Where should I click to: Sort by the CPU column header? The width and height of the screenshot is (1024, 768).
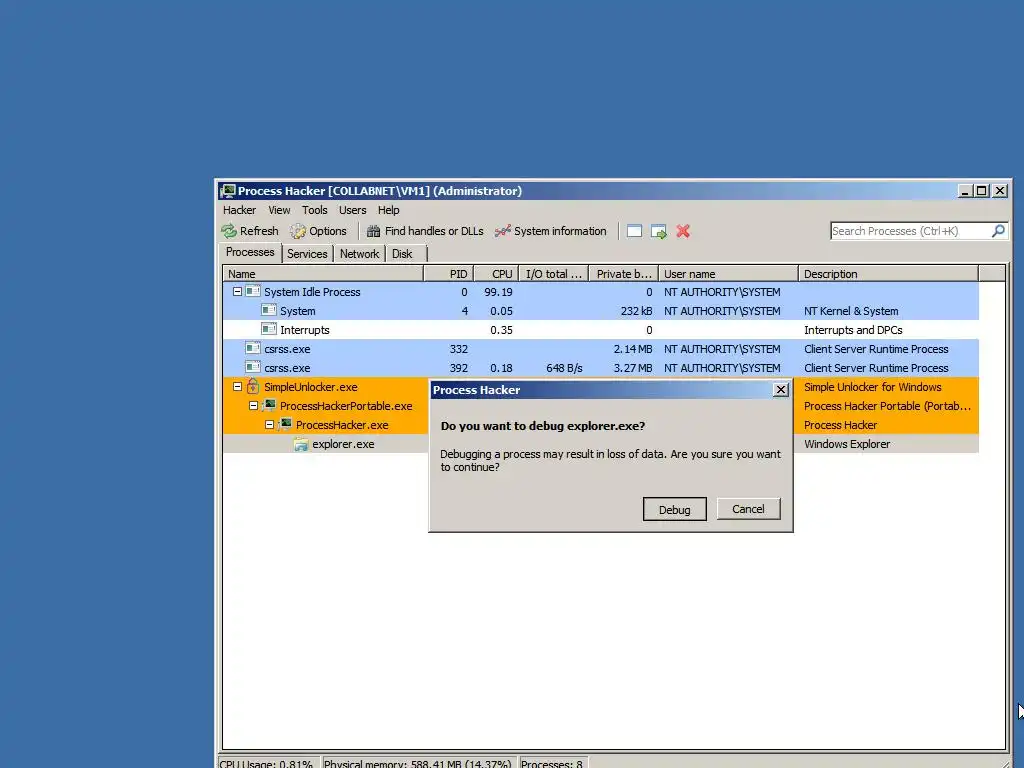(x=496, y=274)
